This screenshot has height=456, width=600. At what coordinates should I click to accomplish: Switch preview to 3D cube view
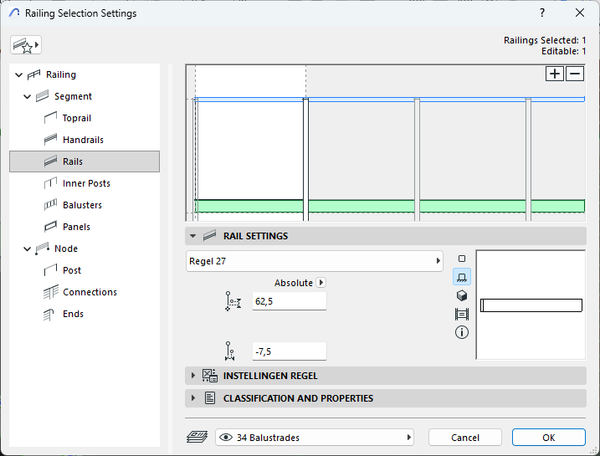point(462,295)
